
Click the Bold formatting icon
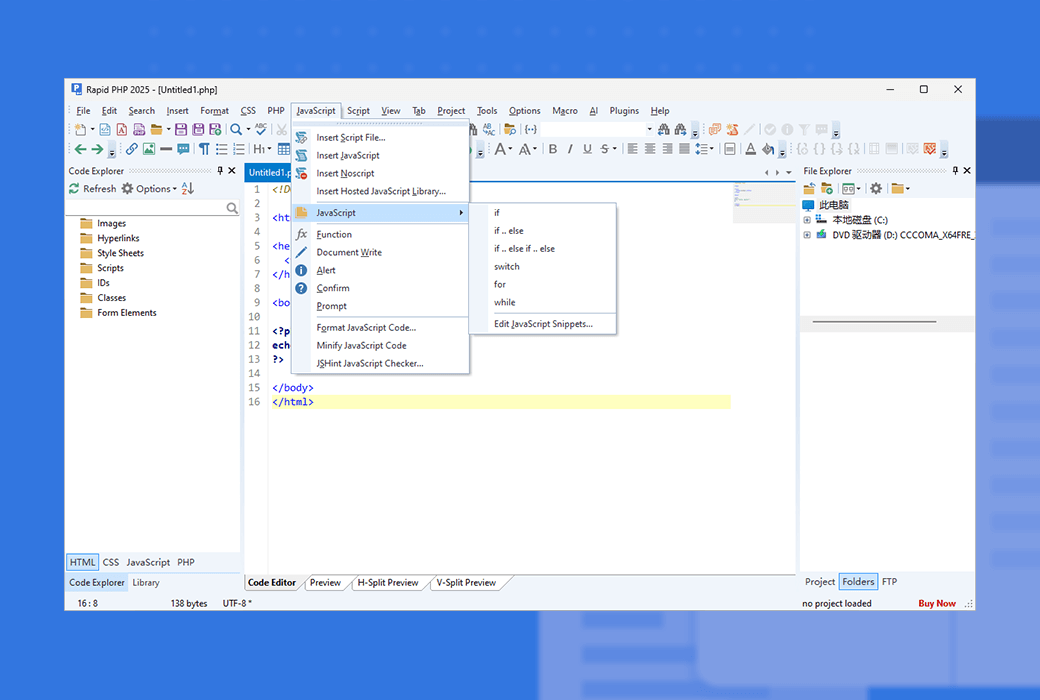[x=552, y=149]
